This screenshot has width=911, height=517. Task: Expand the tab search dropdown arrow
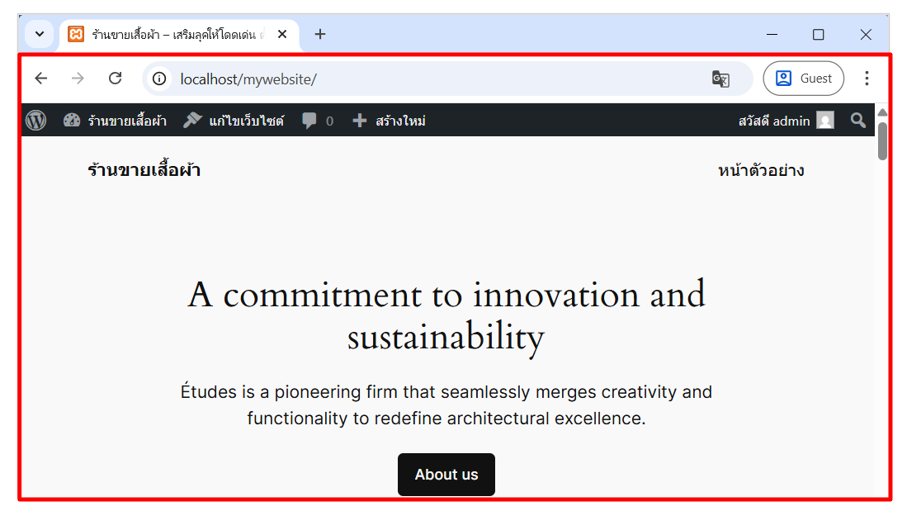[39, 34]
